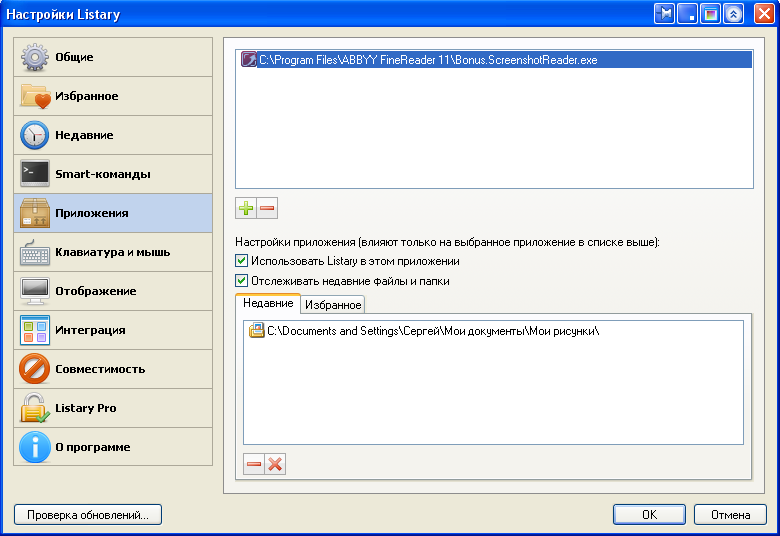Toggle Использовать Listary в этом приложении checkbox
Viewport: 780px width, 536px height.
coord(241,260)
